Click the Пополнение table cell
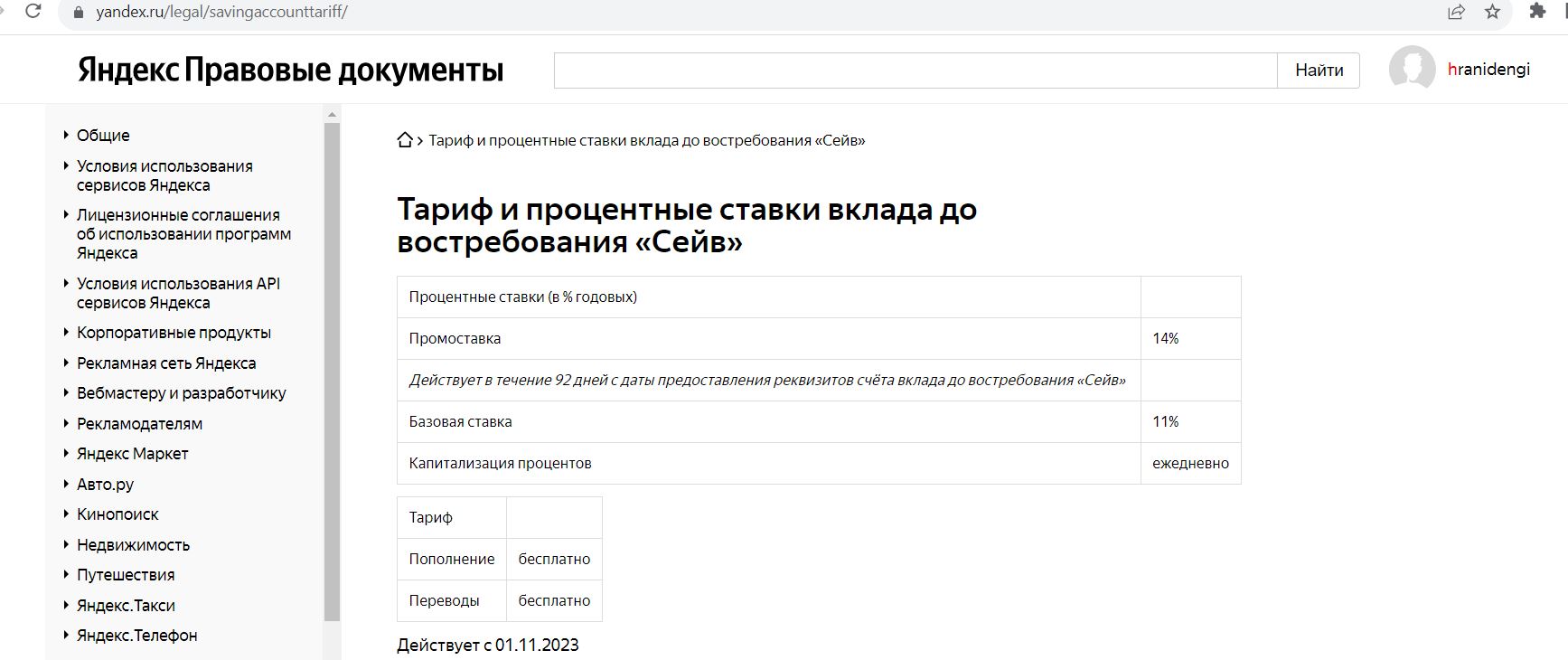The width and height of the screenshot is (1568, 660). point(452,559)
